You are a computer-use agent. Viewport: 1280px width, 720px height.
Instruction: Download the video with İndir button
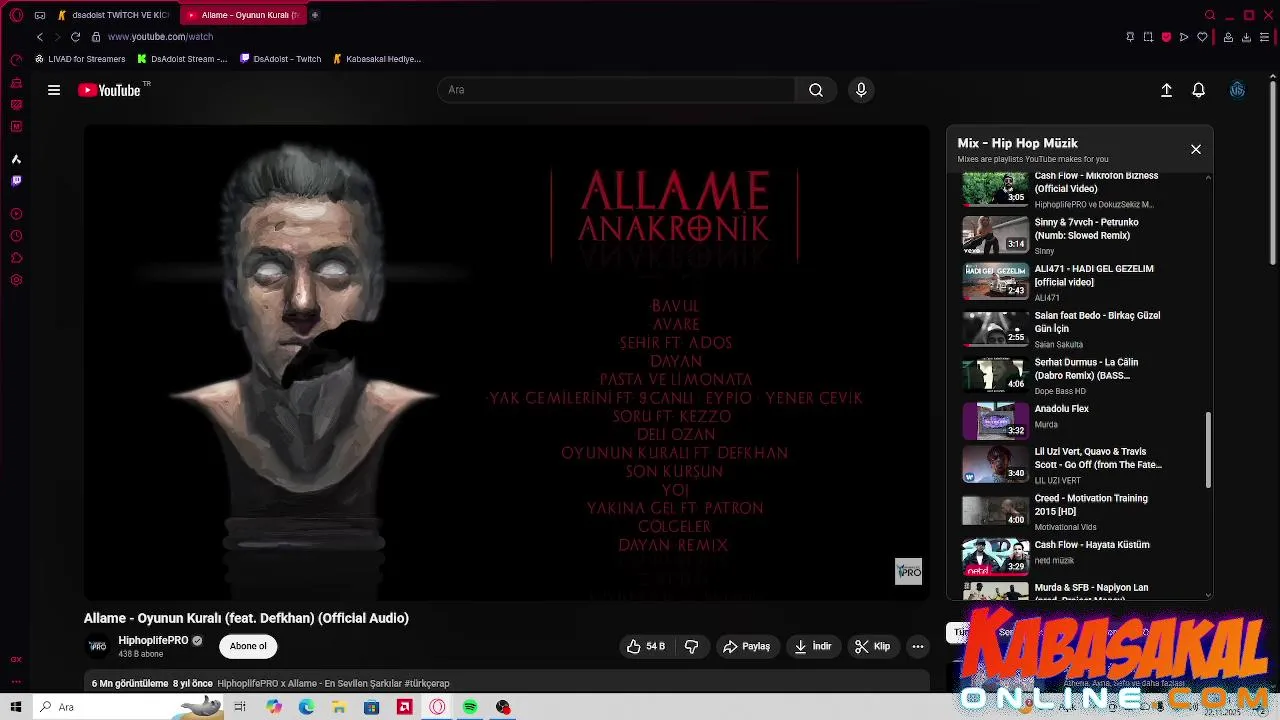813,647
